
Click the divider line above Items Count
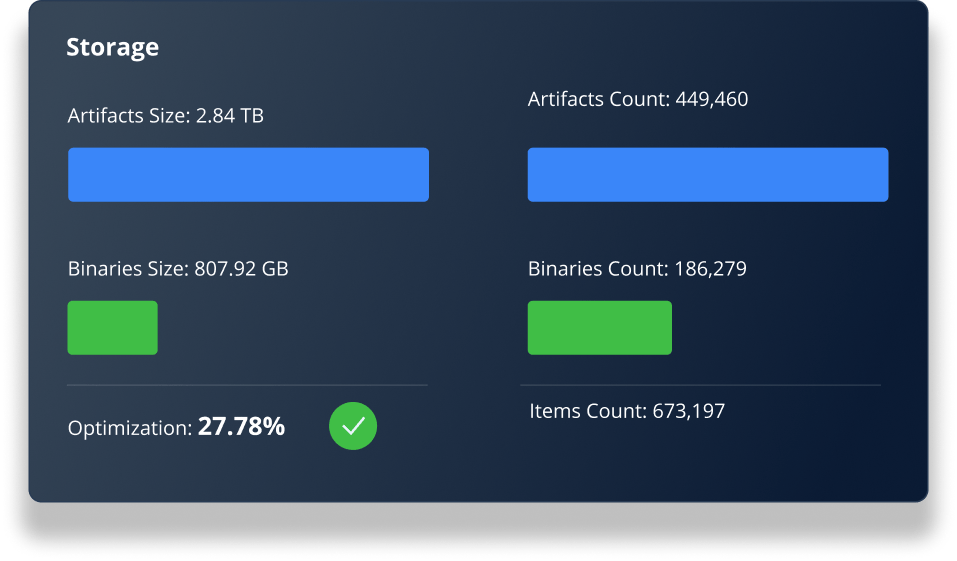[x=700, y=385]
